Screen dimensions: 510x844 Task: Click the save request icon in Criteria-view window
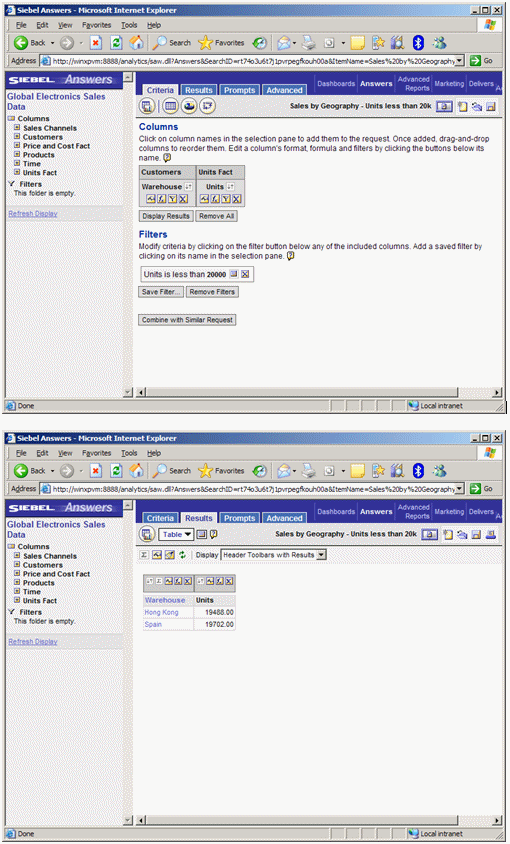coord(491,107)
